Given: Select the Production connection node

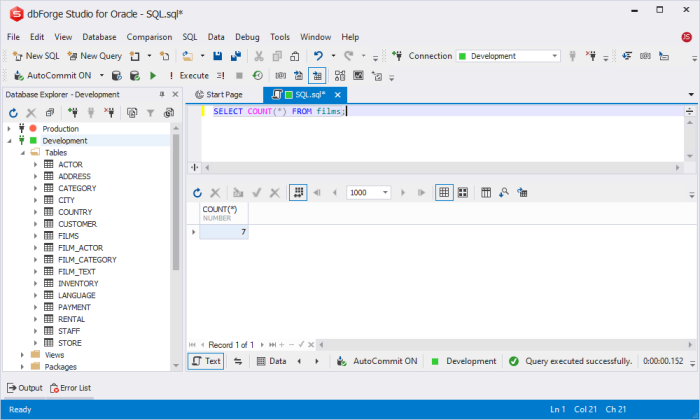Looking at the screenshot, I should pyautogui.click(x=60, y=129).
